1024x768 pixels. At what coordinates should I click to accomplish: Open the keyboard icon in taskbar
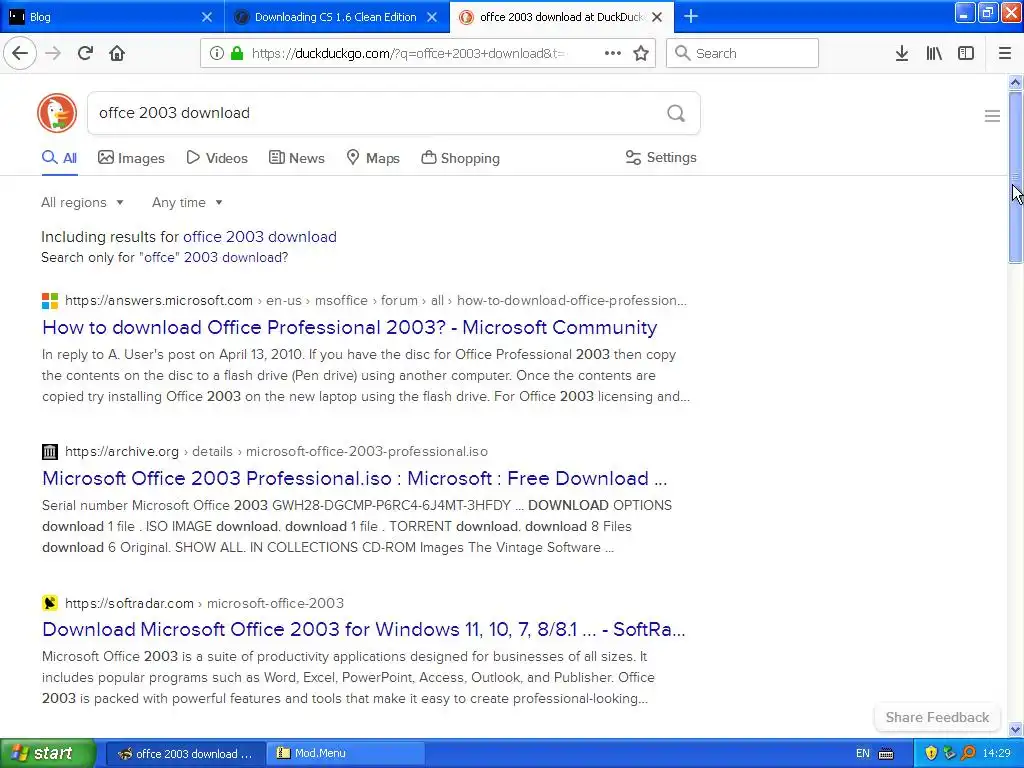pos(886,754)
